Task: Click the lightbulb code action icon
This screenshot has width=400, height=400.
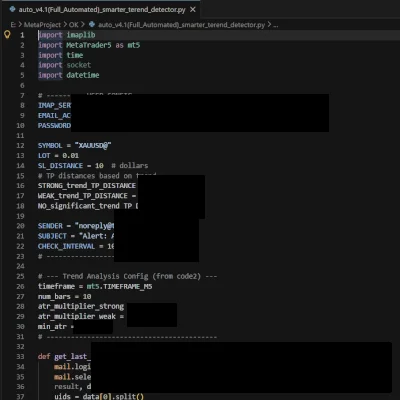Action: 7,34
